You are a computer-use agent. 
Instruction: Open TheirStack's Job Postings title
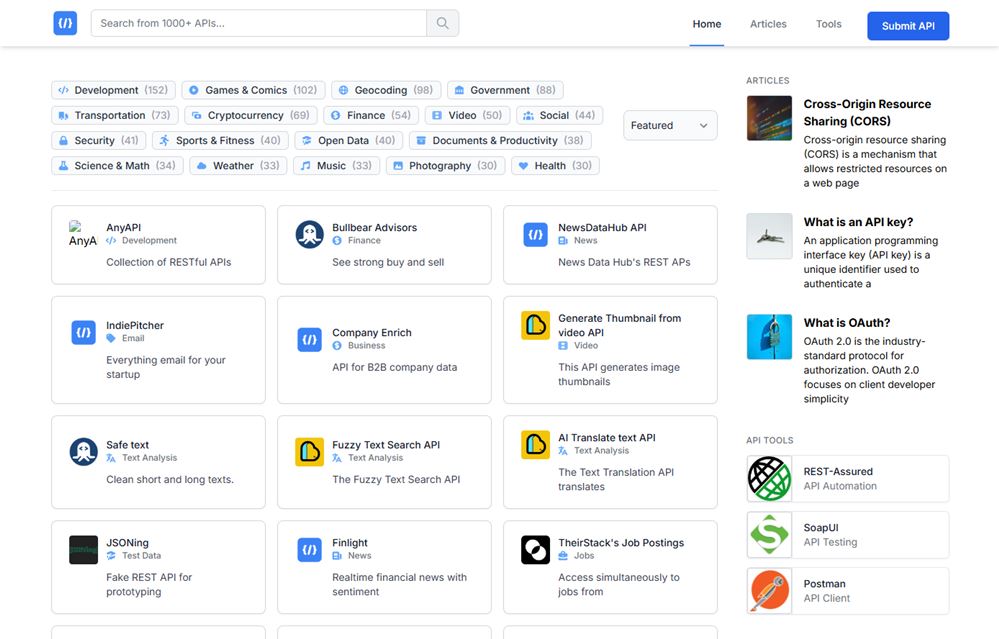point(621,543)
